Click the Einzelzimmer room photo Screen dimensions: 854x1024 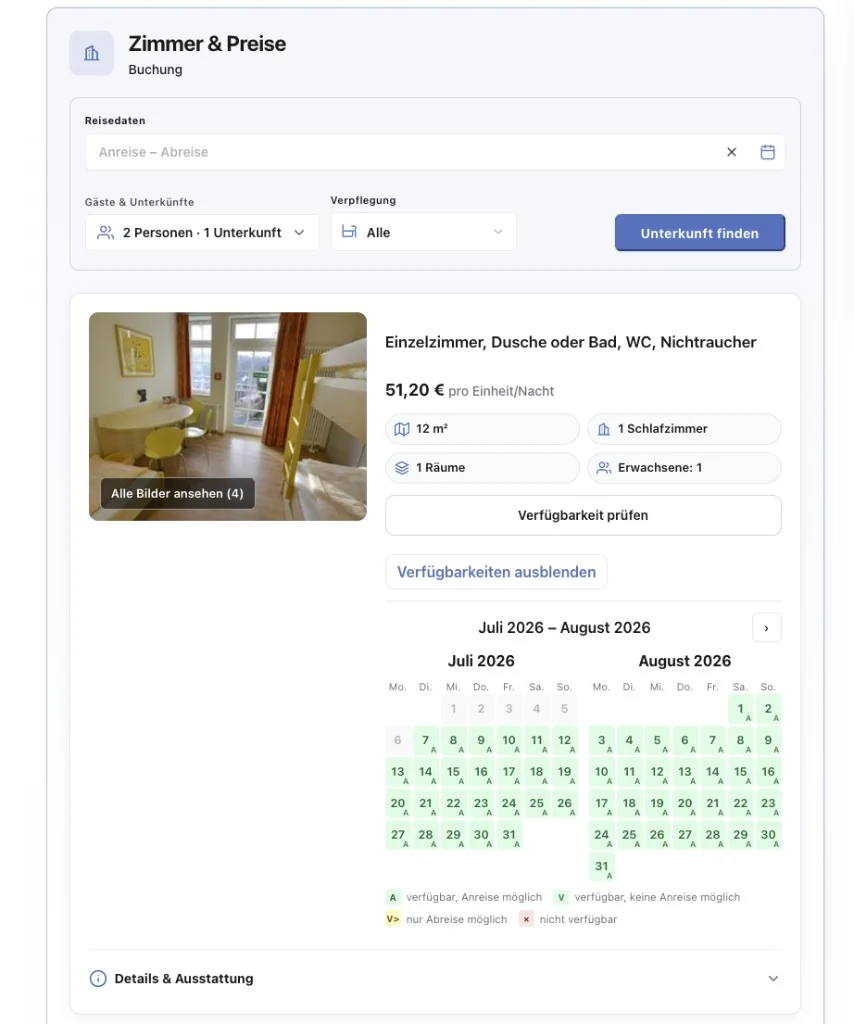(228, 416)
